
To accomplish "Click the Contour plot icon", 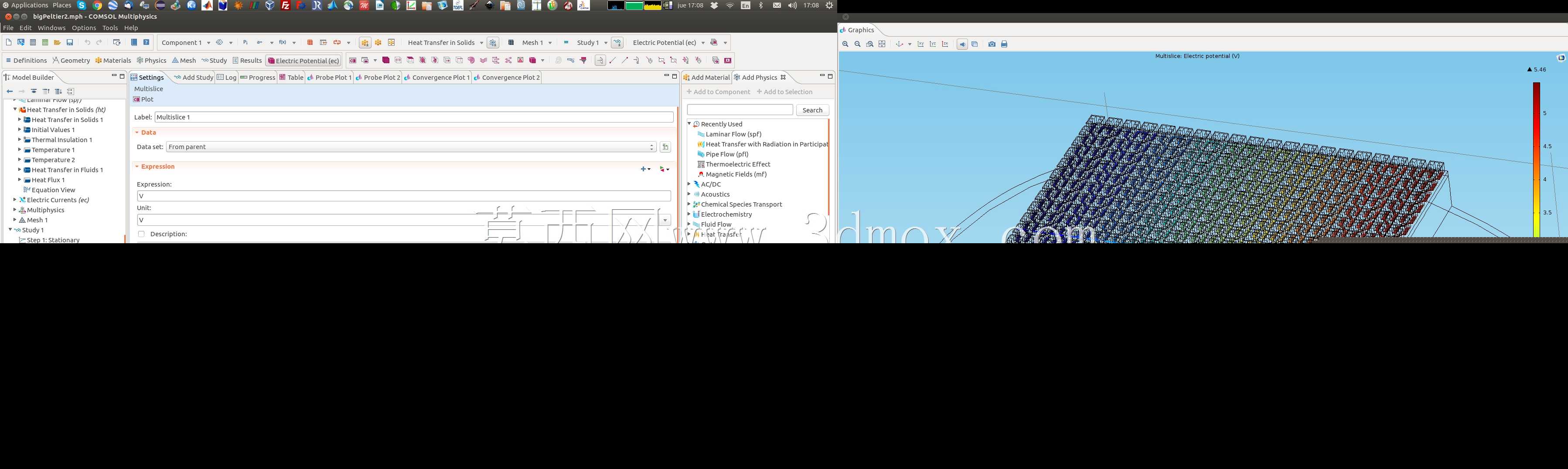I will click(471, 60).
